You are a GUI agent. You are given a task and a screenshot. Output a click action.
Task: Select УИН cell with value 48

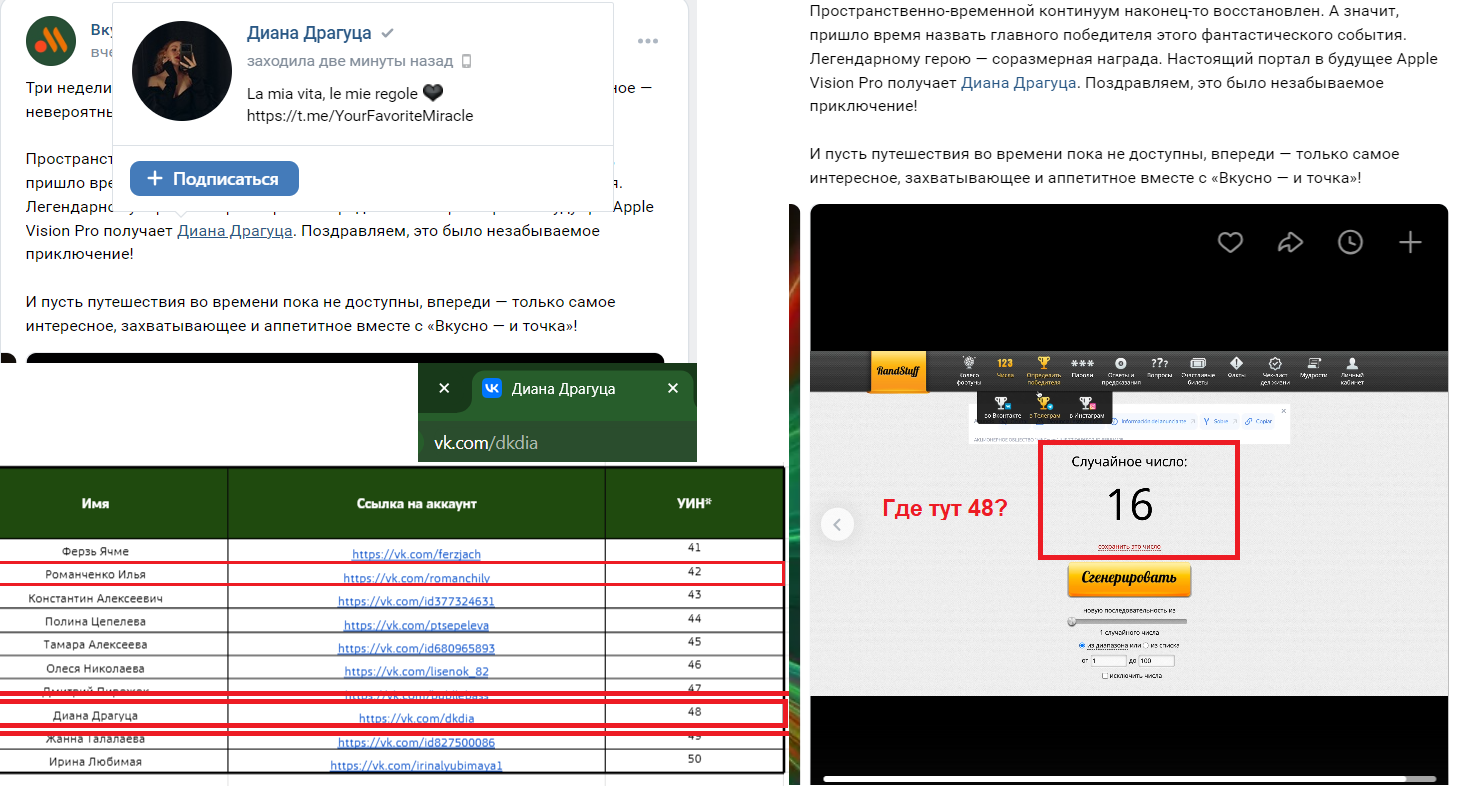[x=694, y=712]
